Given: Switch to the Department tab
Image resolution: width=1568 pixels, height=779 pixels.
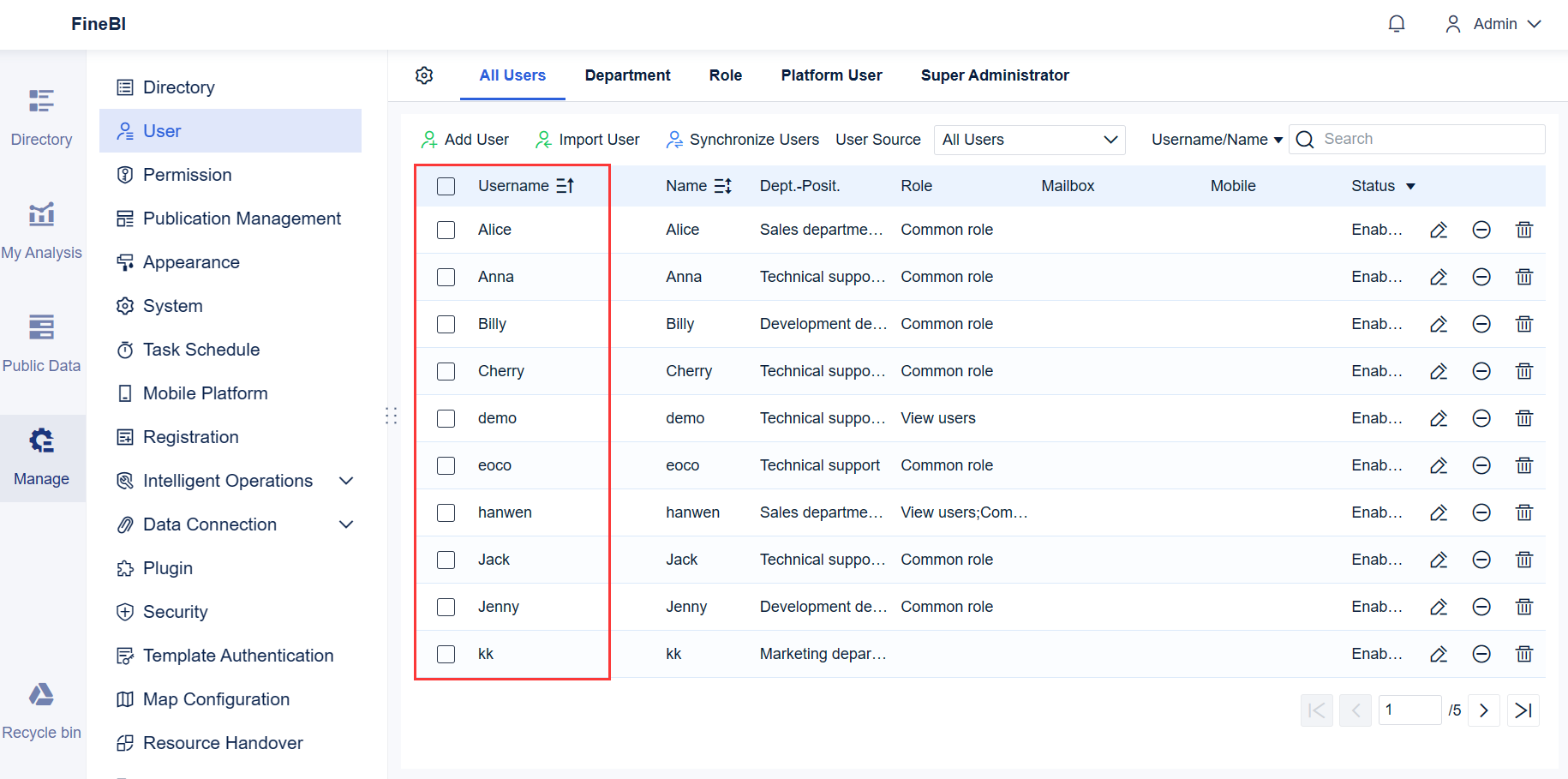Looking at the screenshot, I should pyautogui.click(x=628, y=75).
